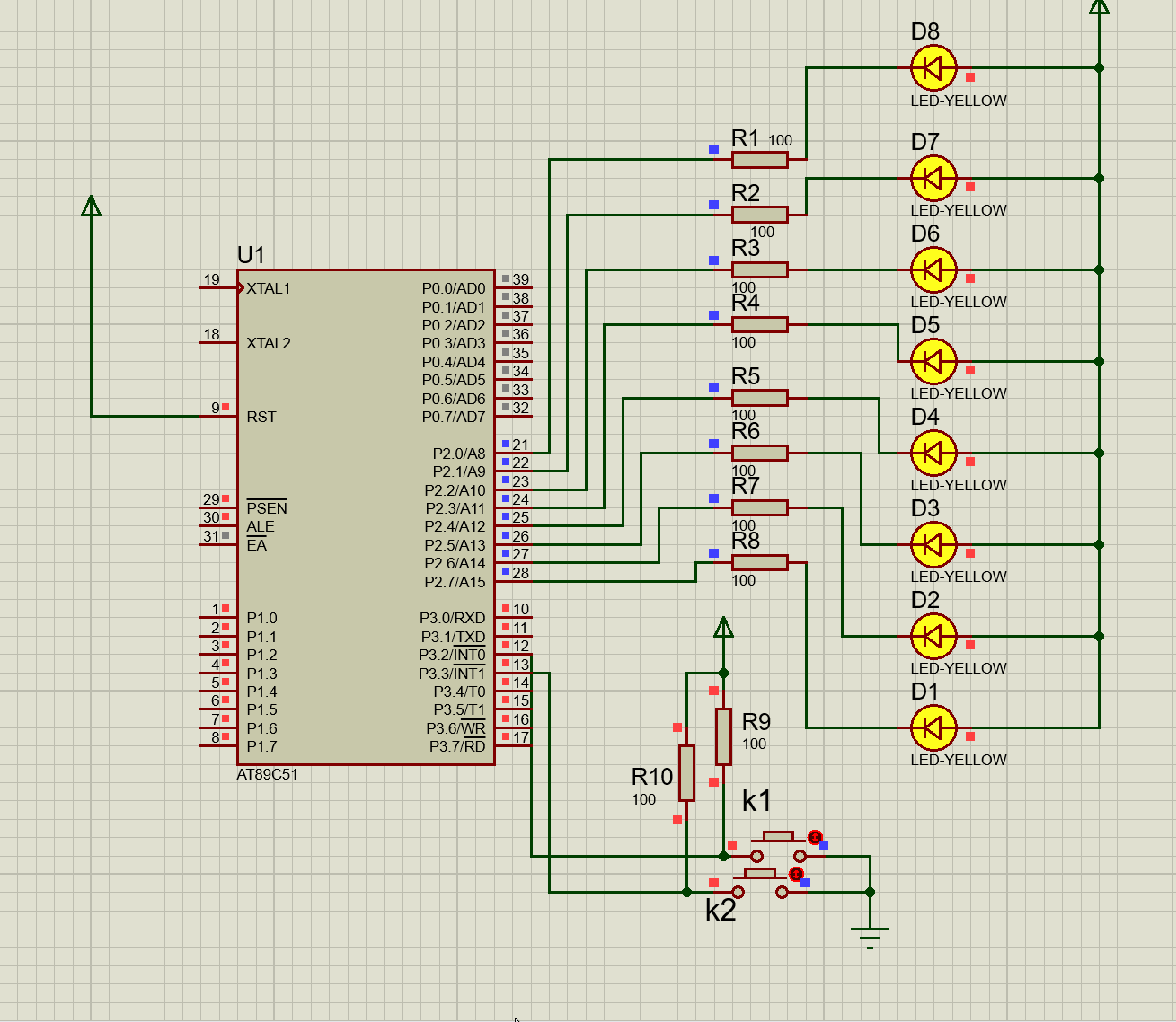Select the P0.0/AD0 pin label
This screenshot has width=1176, height=1022.
(454, 288)
